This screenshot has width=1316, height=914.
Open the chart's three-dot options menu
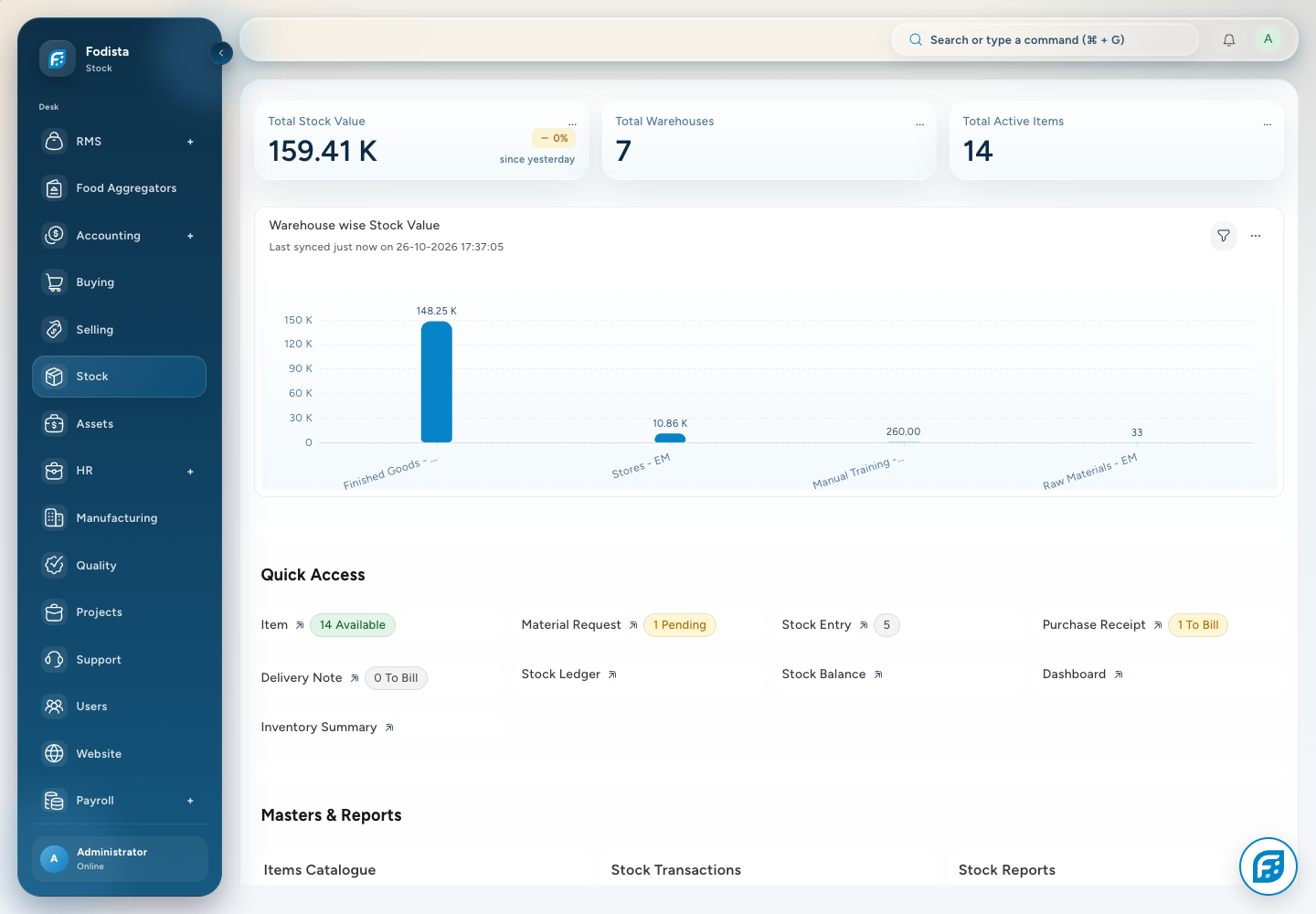(1256, 236)
